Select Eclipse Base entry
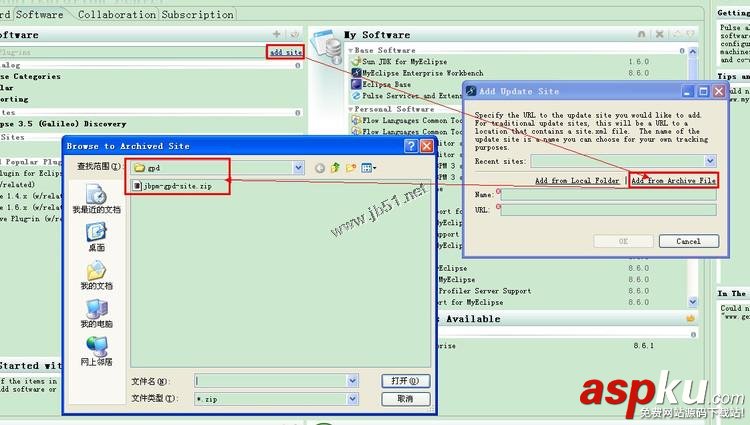 coord(386,84)
